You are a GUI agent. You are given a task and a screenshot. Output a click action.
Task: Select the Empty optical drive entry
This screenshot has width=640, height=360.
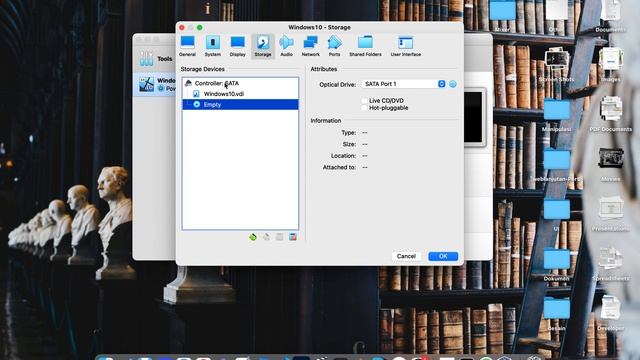coord(240,104)
